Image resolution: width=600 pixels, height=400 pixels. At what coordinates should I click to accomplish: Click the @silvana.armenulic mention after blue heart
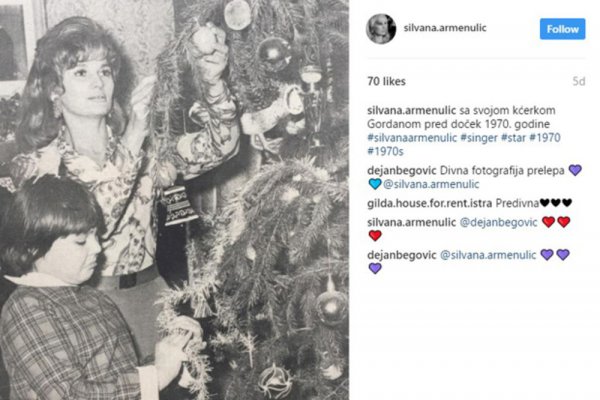tap(431, 184)
